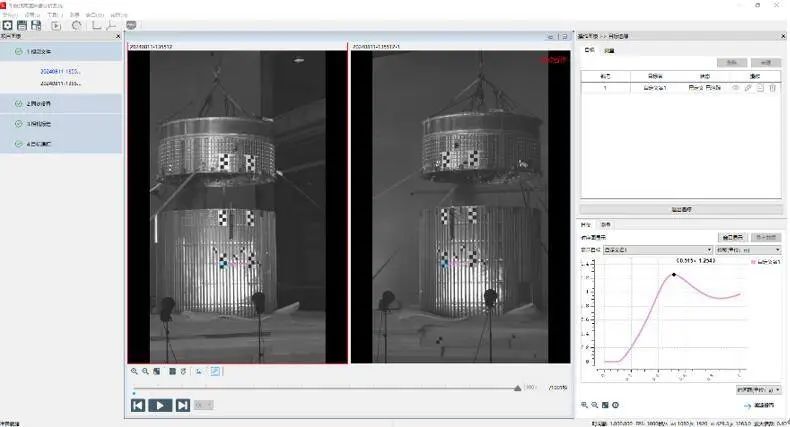
Task: Click the second small icon above the video area's right corner
Action: click(x=564, y=37)
